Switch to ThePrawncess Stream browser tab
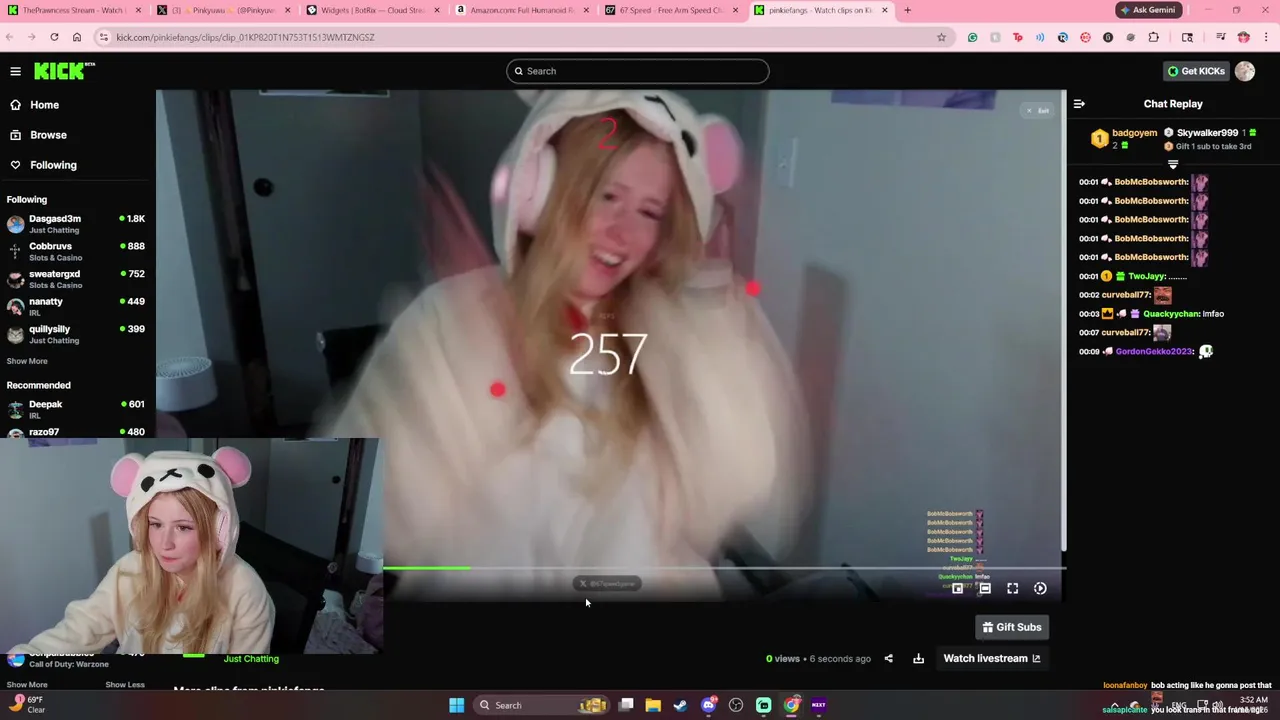 tap(73, 10)
